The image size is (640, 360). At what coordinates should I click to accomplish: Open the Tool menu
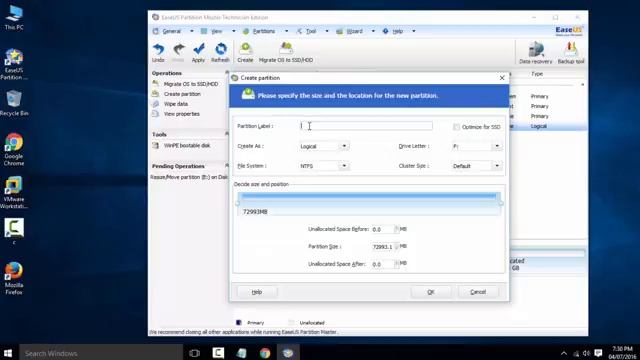pos(311,31)
